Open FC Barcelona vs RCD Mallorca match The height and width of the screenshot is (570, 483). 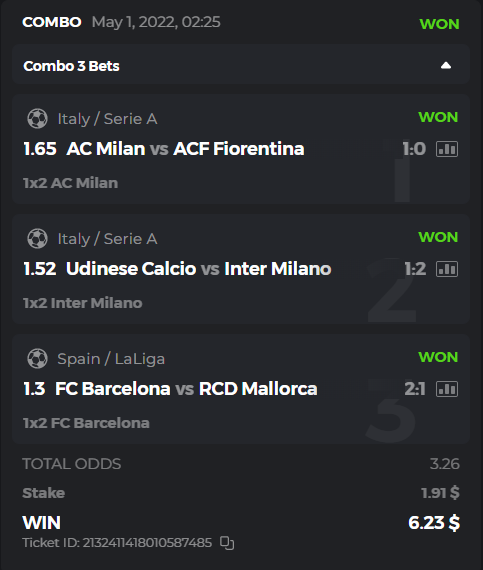[x=186, y=389]
